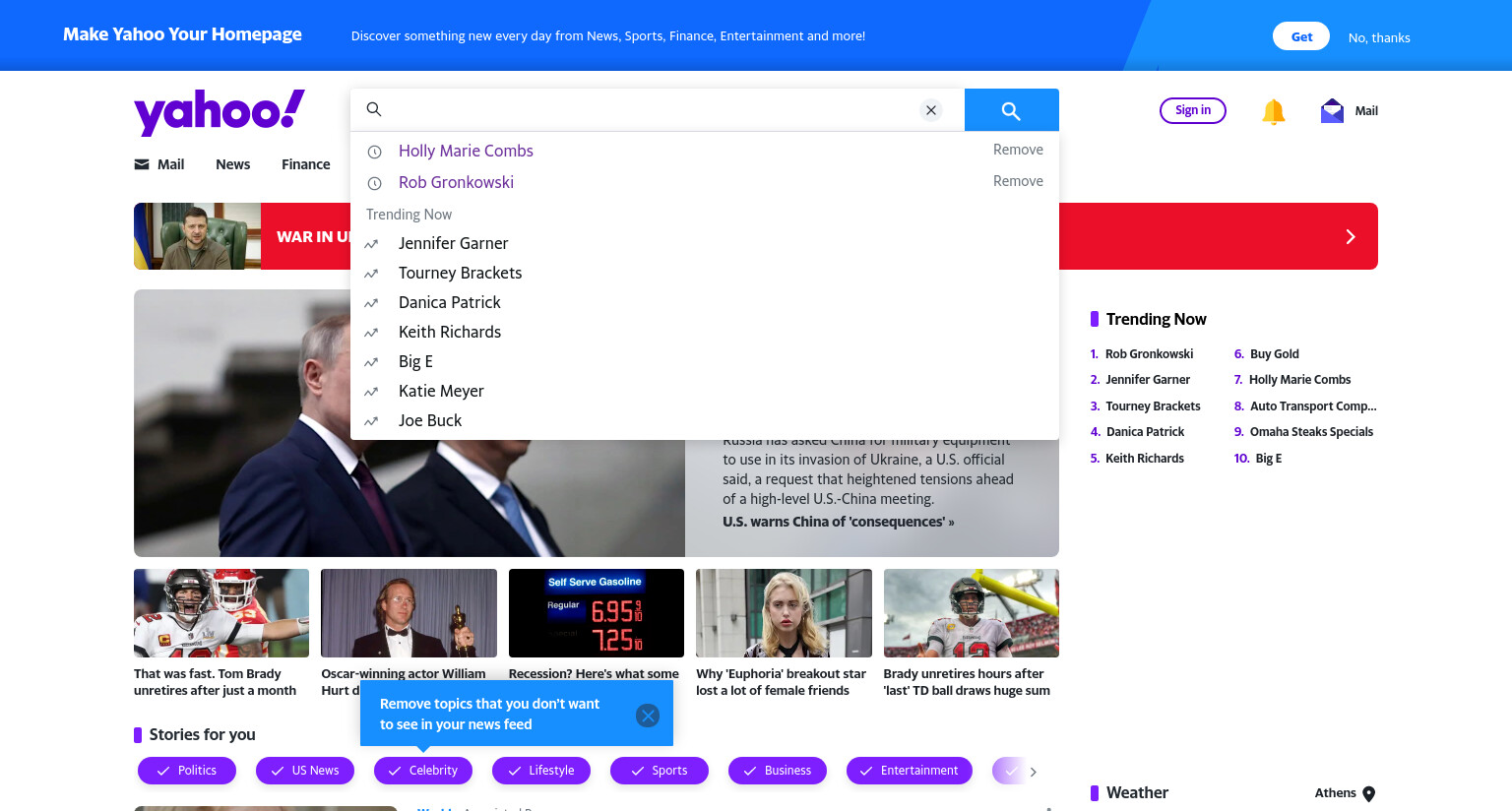Image resolution: width=1512 pixels, height=811 pixels.
Task: Open News in the navigation bar
Action: tap(233, 164)
